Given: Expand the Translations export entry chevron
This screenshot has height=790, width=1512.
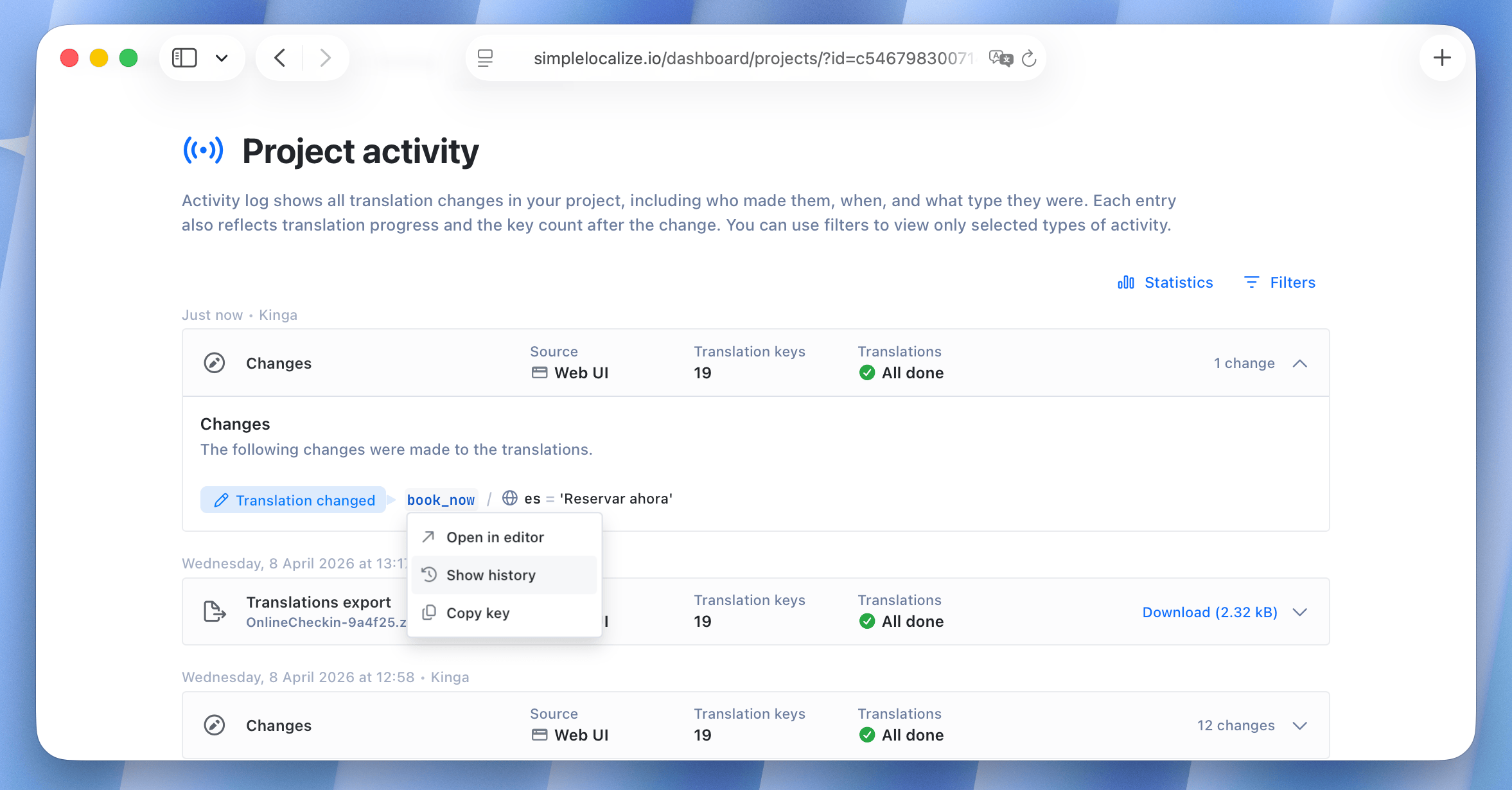Looking at the screenshot, I should [x=1300, y=612].
